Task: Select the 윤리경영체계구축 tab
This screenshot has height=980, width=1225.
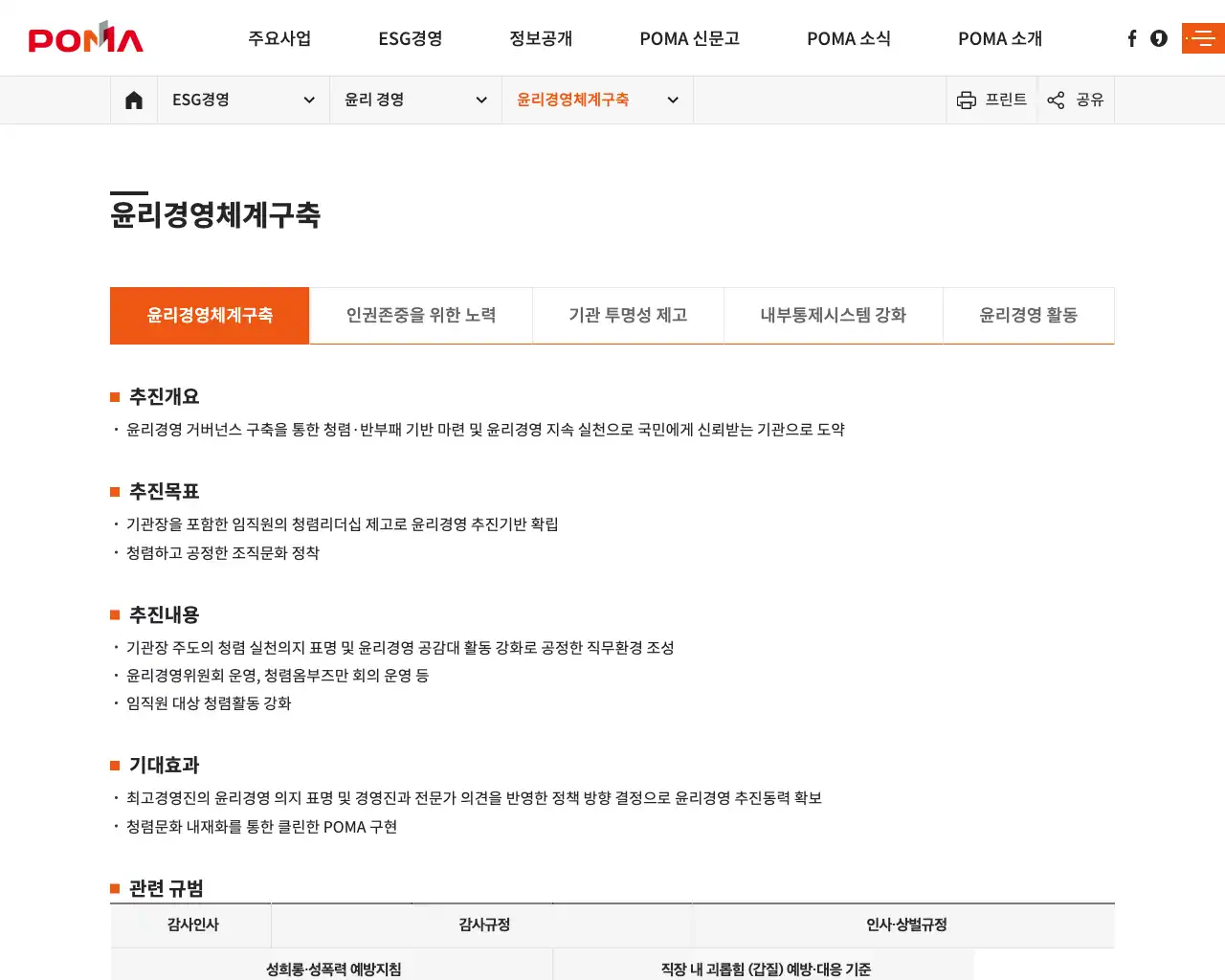Action: pyautogui.click(x=210, y=315)
